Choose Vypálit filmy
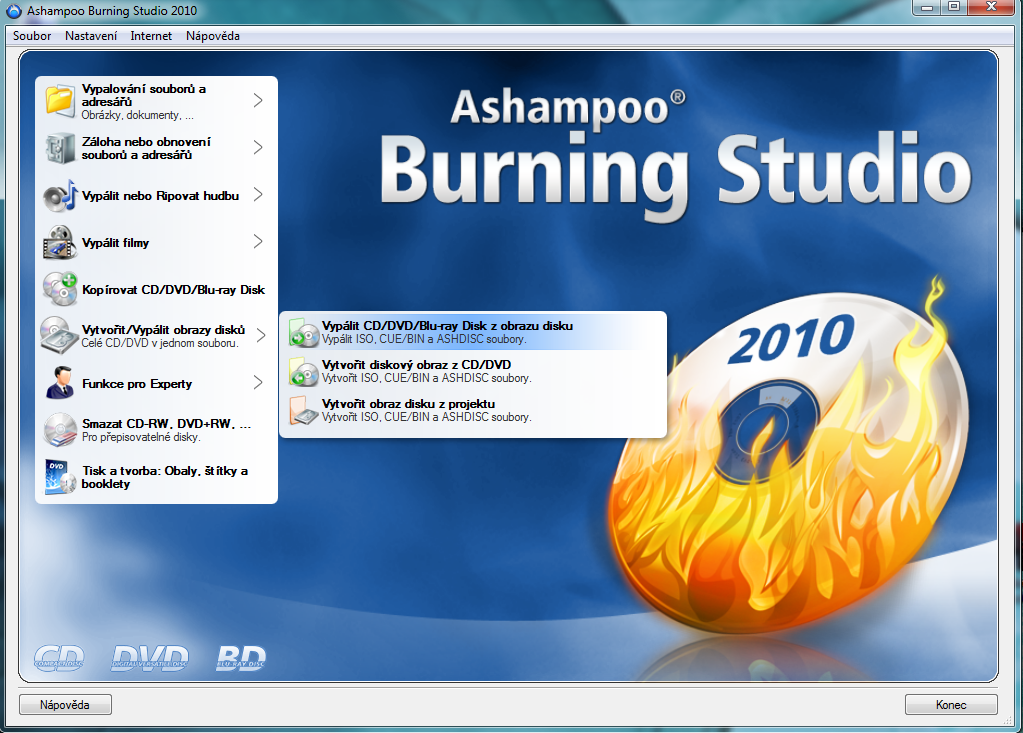Image resolution: width=1023 pixels, height=733 pixels. [156, 243]
